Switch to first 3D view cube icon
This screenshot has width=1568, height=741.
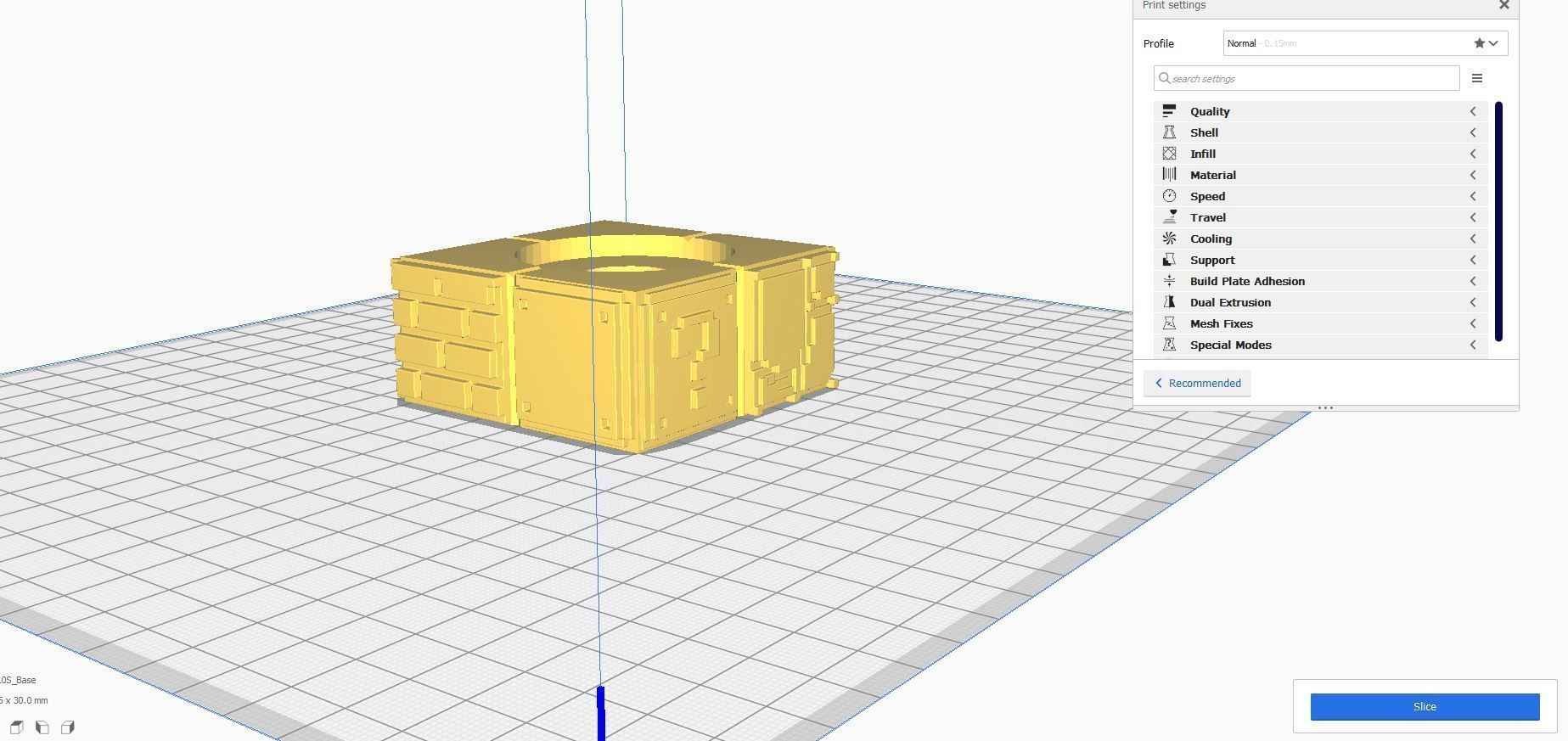coord(16,727)
